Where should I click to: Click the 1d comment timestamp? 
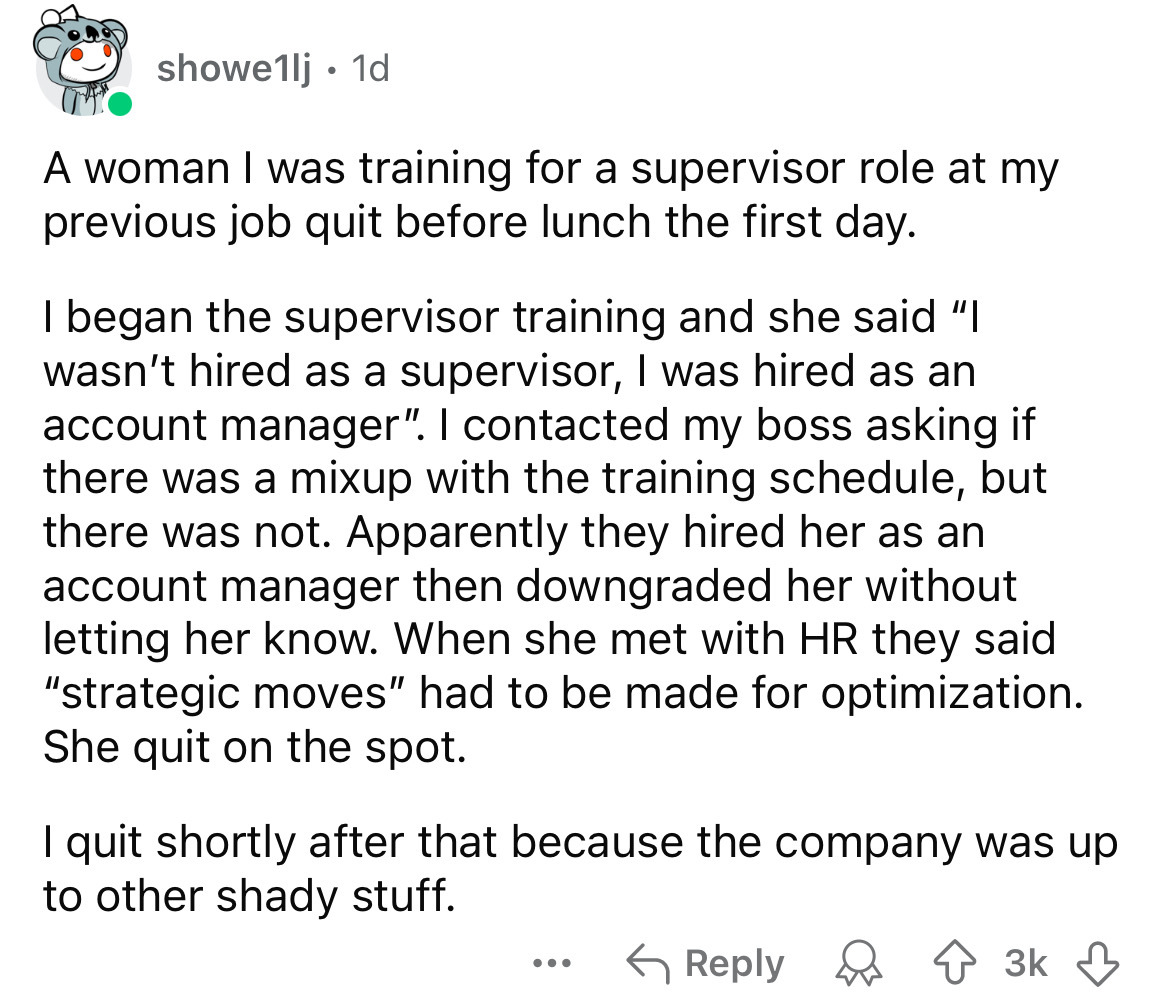368,68
